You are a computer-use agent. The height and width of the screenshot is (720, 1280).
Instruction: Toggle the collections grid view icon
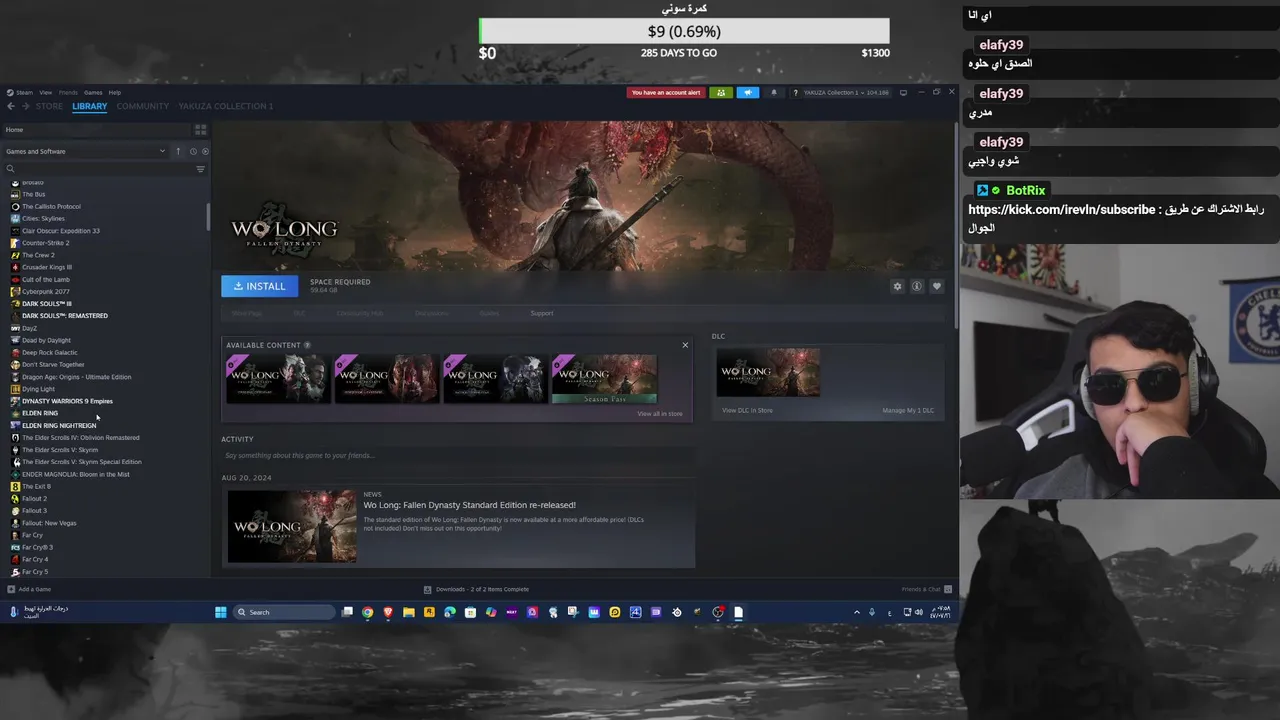(x=200, y=130)
